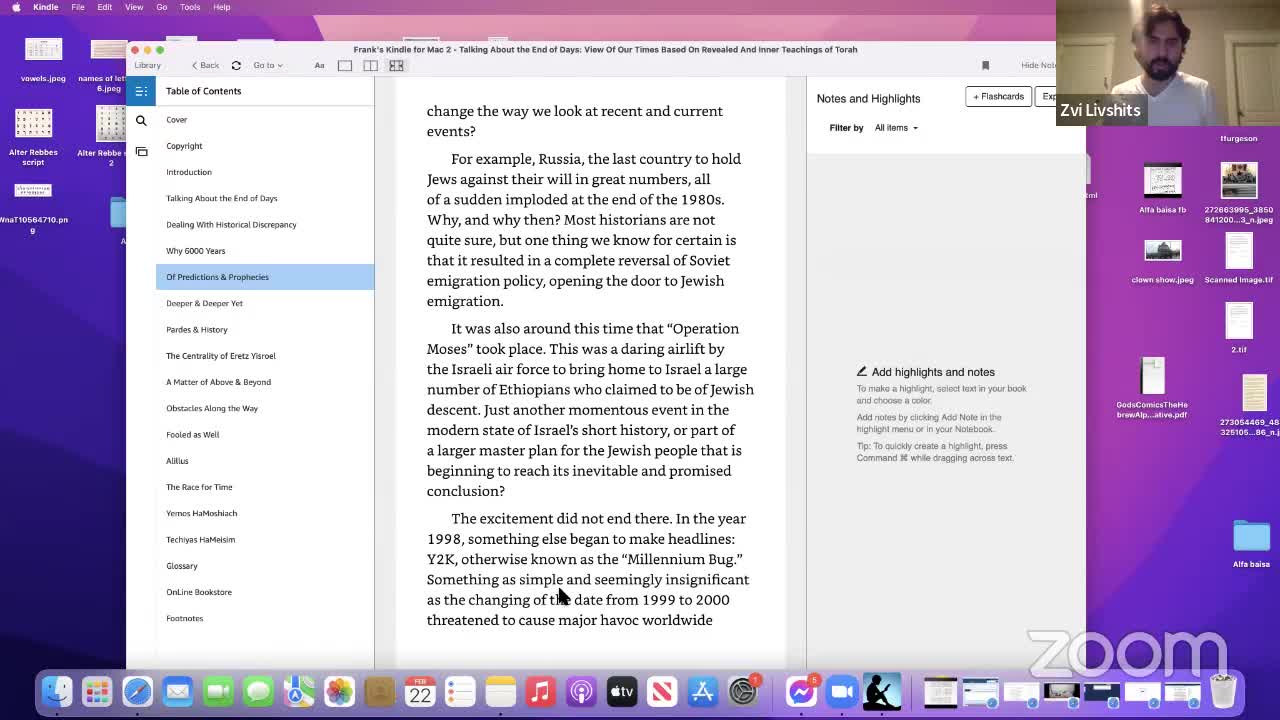1280x720 pixels.
Task: Jump to the Footnotes section
Action: pos(184,618)
